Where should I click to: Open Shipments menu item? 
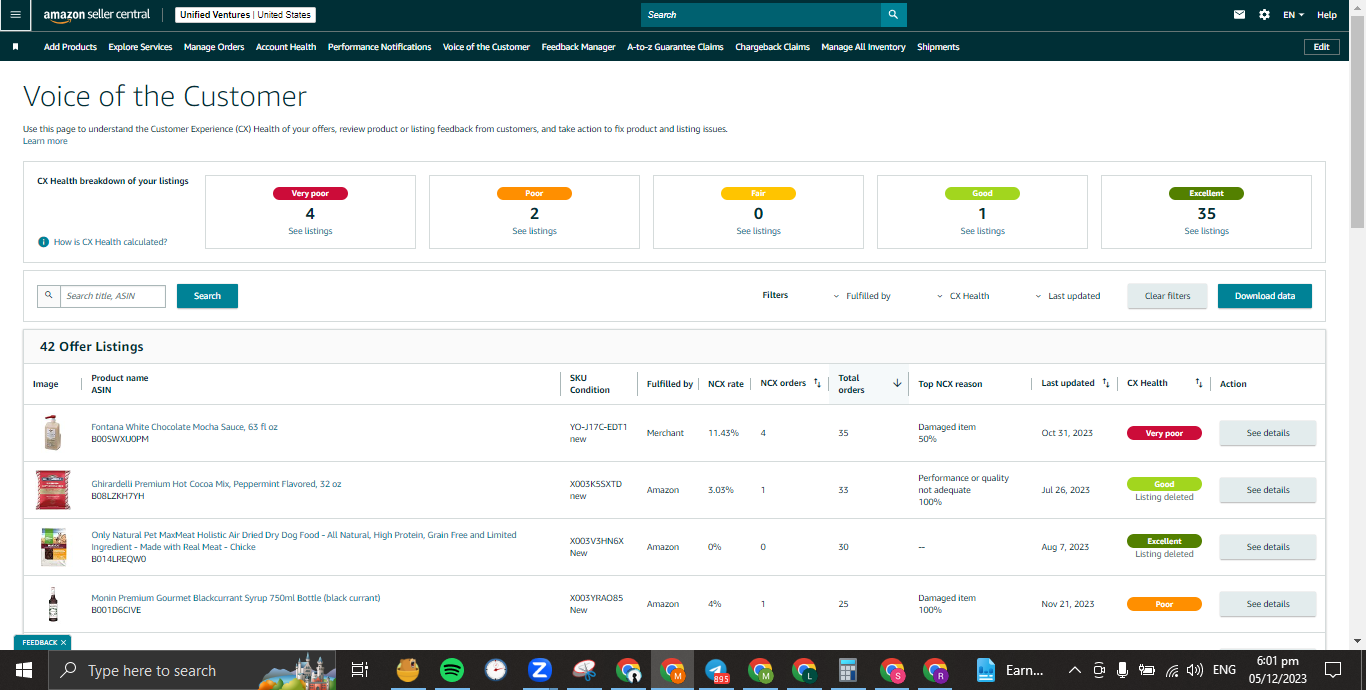coord(938,47)
